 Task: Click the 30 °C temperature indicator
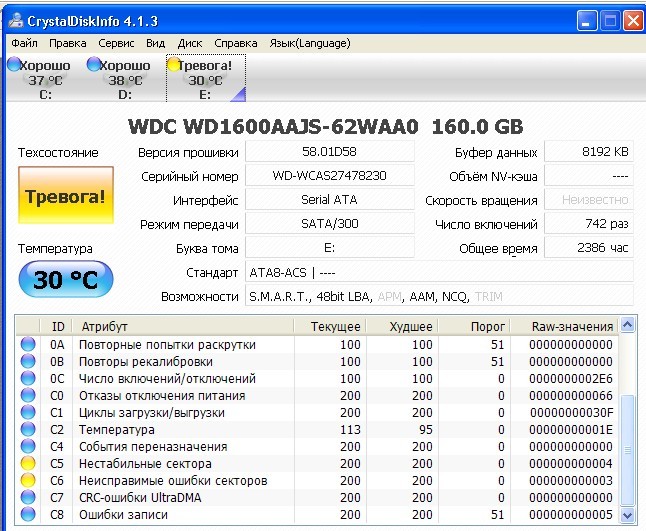[66, 279]
